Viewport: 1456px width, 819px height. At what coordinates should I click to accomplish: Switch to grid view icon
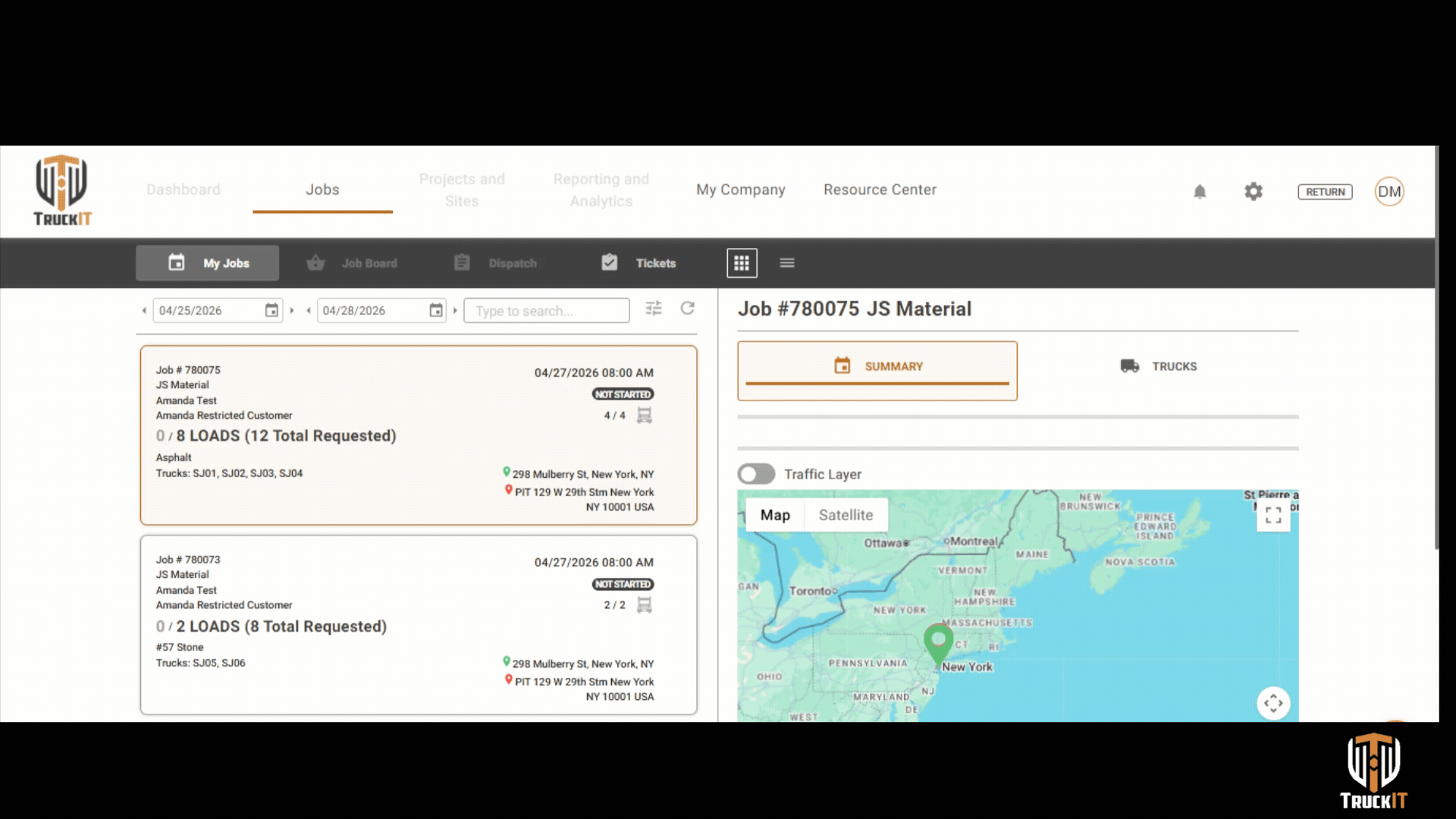[x=742, y=263]
